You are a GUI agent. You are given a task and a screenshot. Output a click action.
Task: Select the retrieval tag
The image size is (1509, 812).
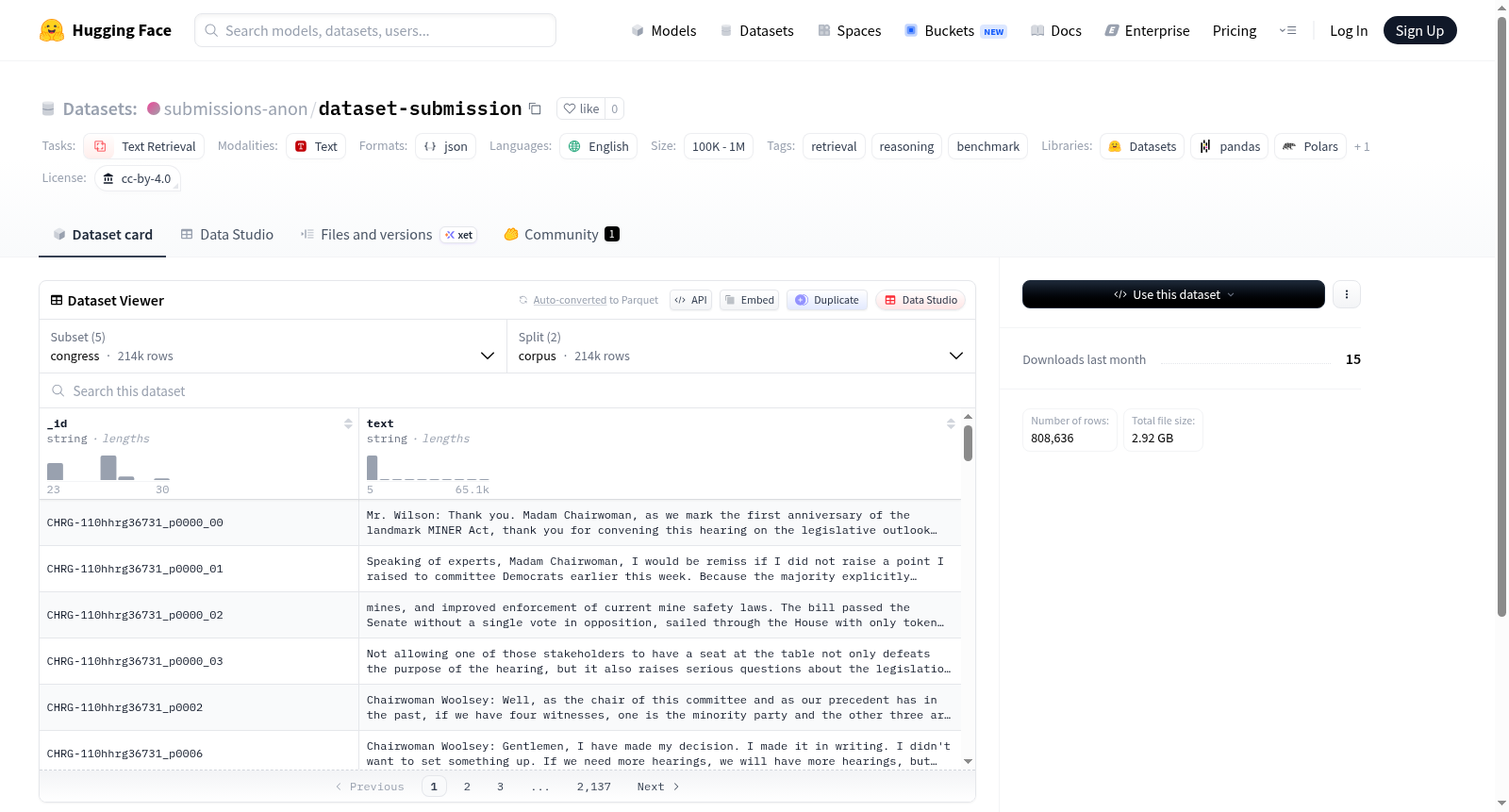click(x=834, y=146)
